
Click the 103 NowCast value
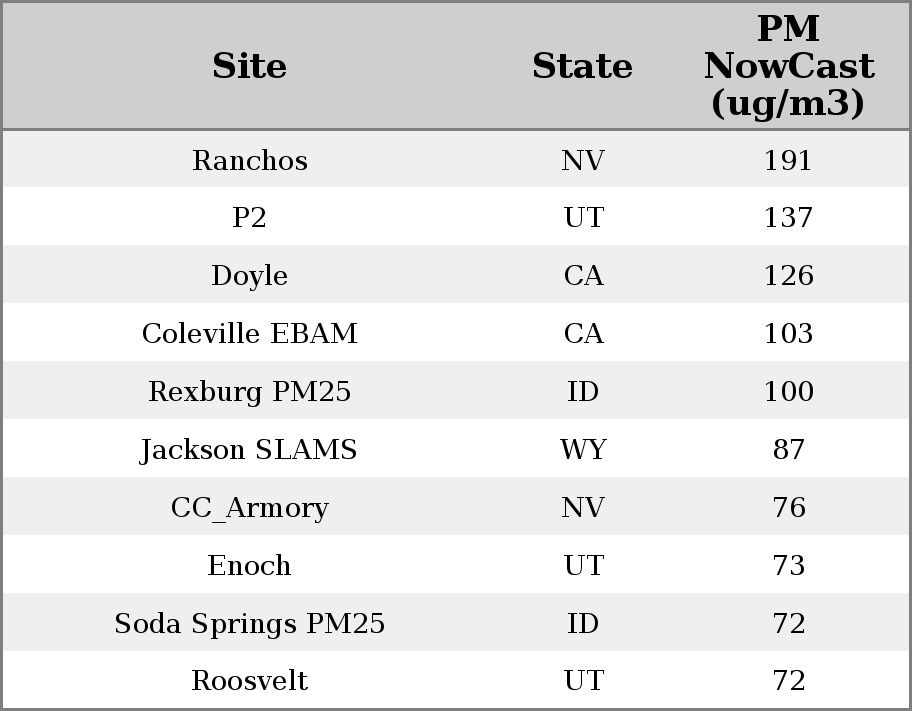tap(788, 334)
